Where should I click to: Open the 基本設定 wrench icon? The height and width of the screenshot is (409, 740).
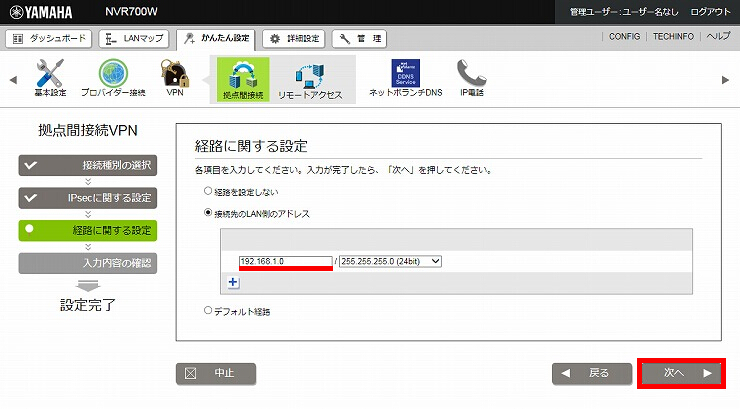click(x=50, y=78)
